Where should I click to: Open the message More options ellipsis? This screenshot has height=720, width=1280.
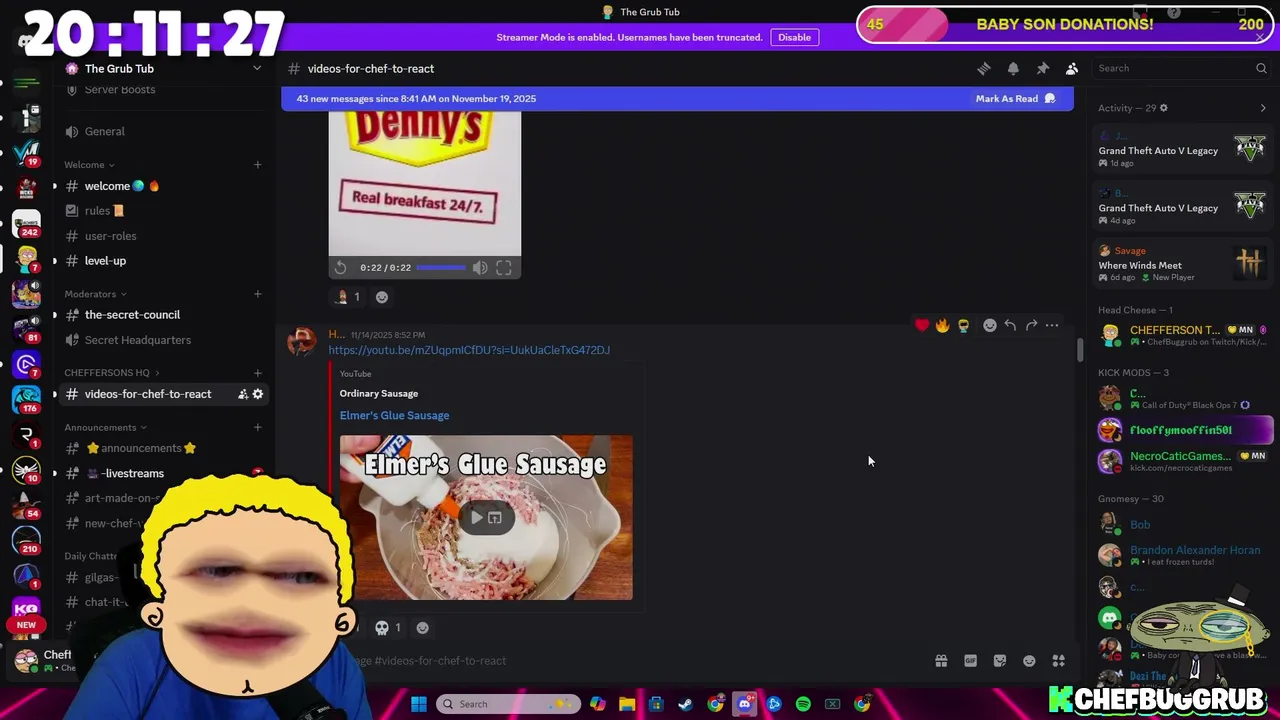1052,325
